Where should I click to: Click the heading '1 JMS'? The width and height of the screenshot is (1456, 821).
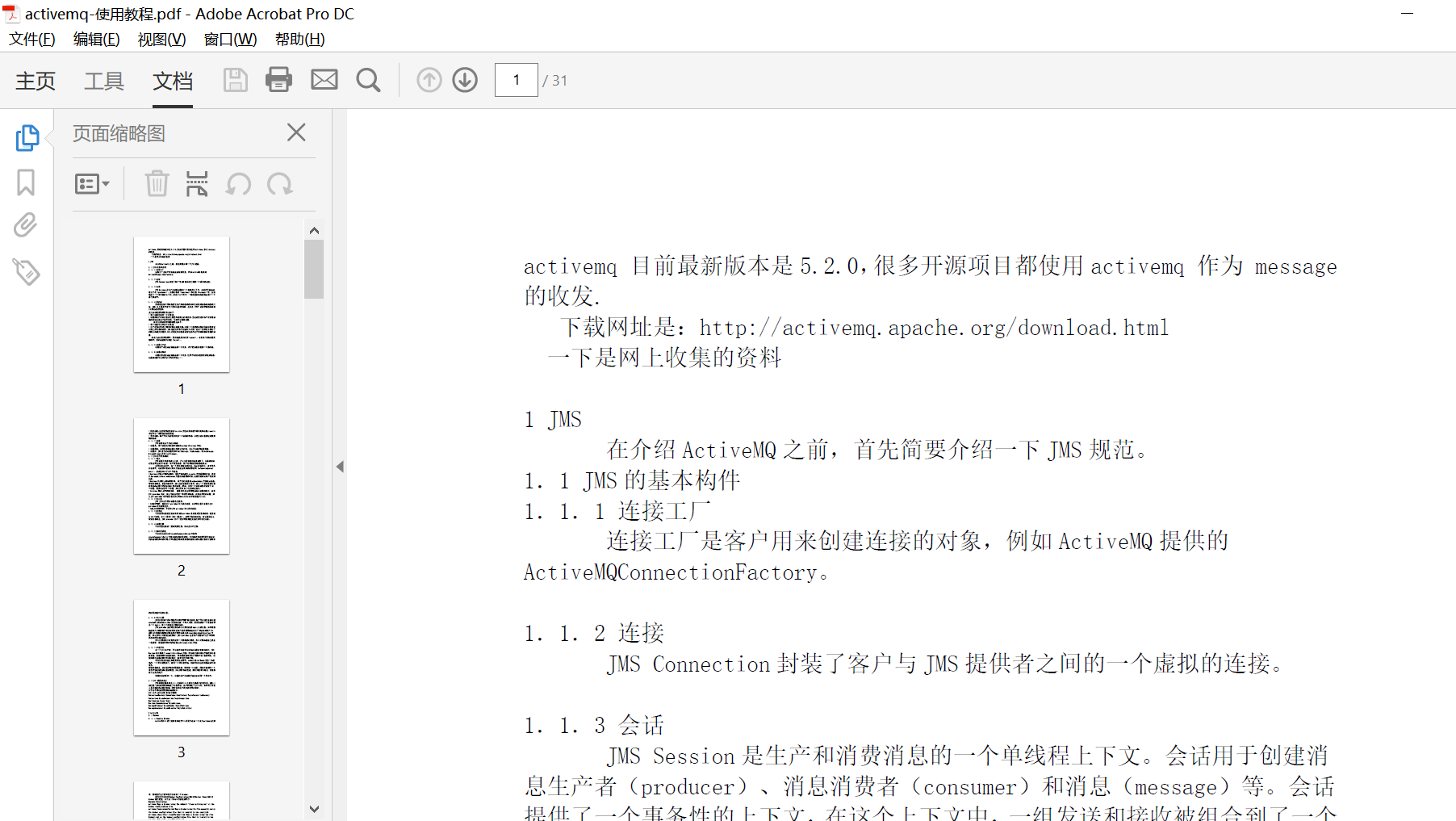tap(553, 420)
